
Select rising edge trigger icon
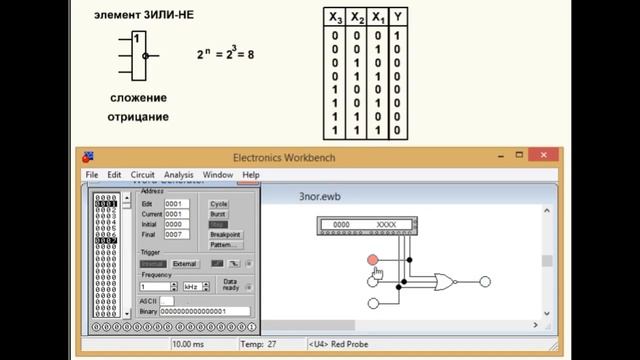coord(217,264)
